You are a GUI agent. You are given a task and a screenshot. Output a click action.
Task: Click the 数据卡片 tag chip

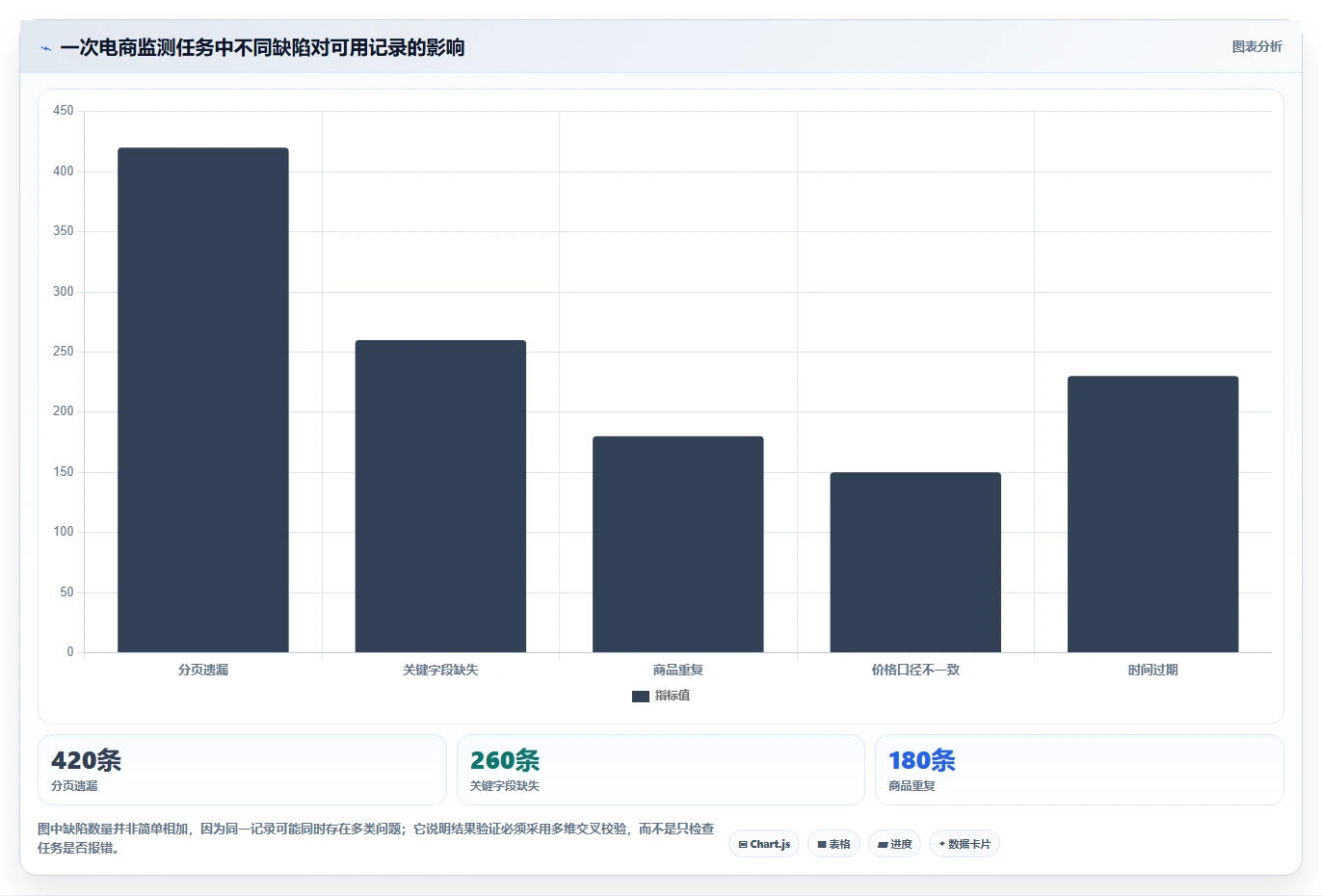[x=965, y=844]
